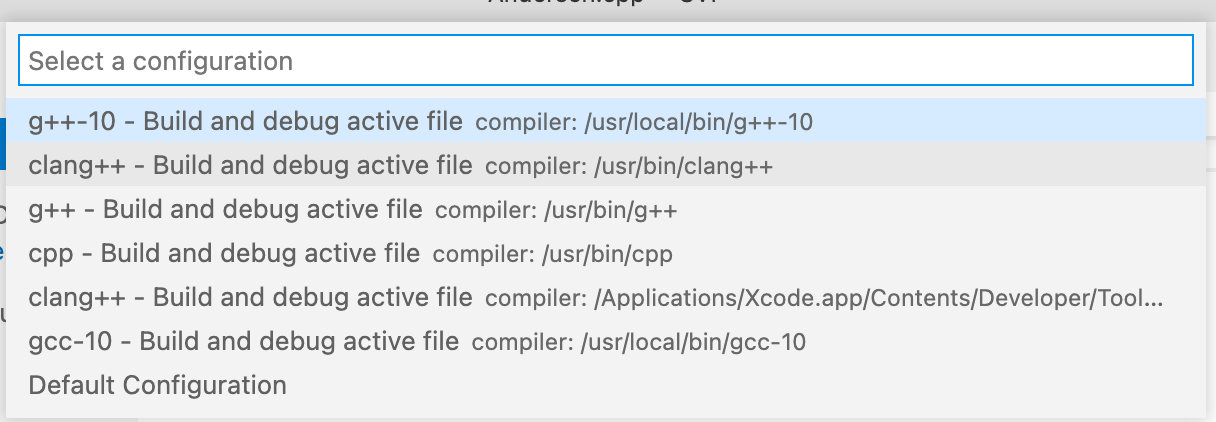This screenshot has height=422, width=1216.
Task: Click 'compiler:' text in the gcc-10 row
Action: [x=522, y=343]
